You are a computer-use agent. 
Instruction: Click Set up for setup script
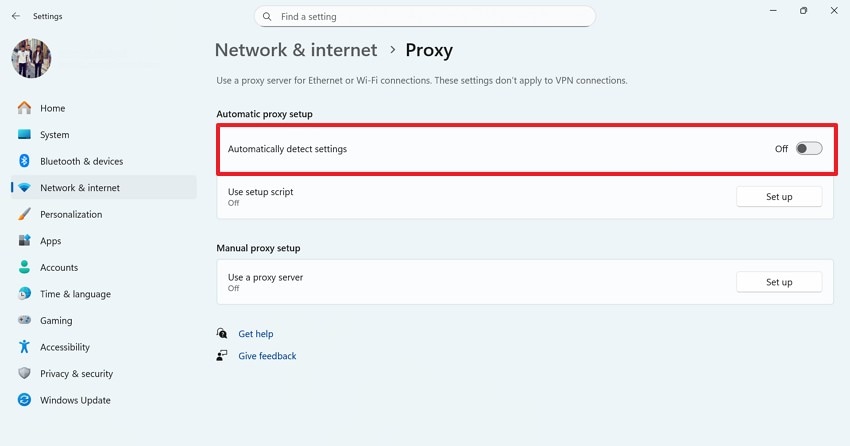[779, 197]
